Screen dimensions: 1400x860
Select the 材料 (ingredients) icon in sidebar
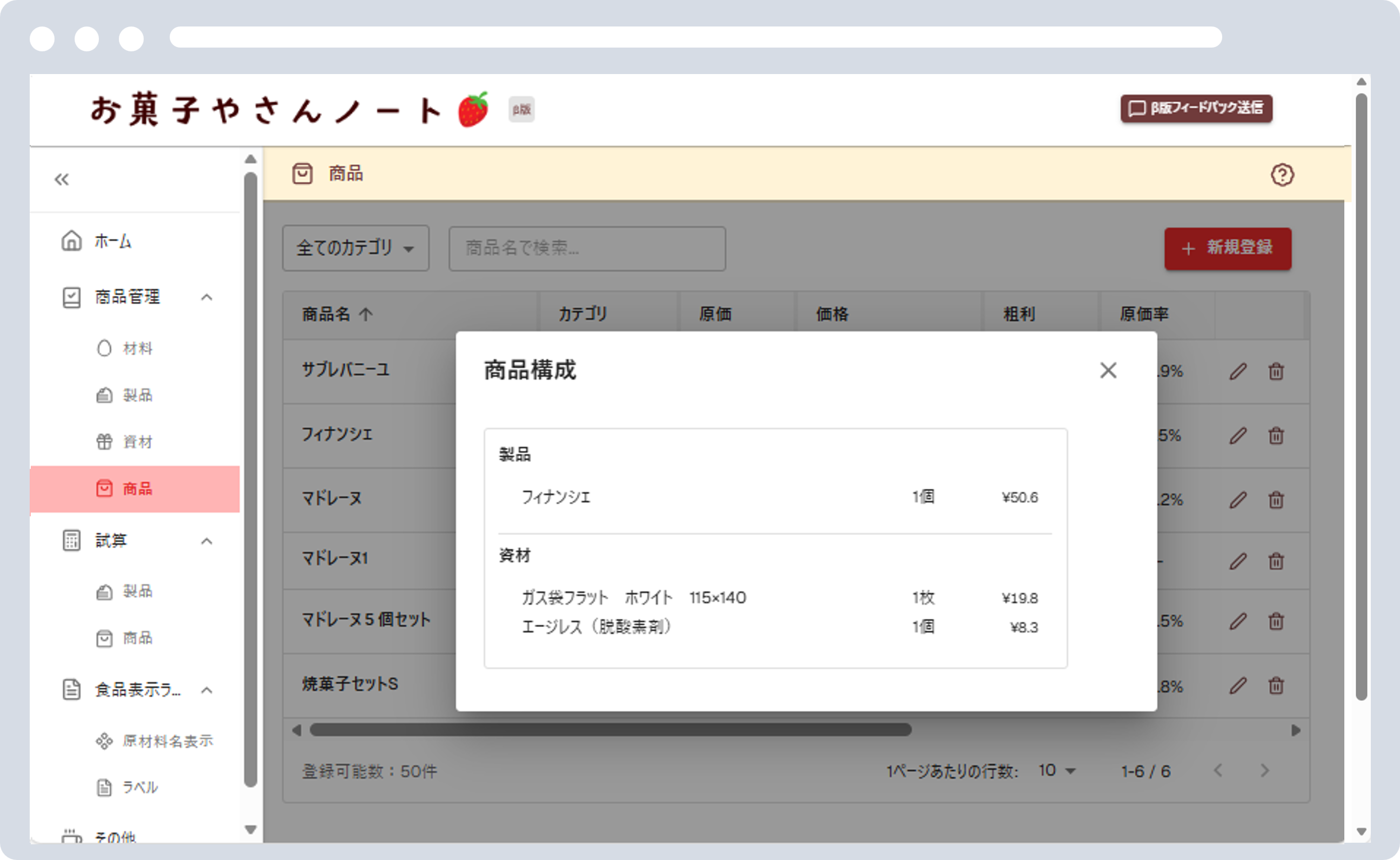[105, 348]
